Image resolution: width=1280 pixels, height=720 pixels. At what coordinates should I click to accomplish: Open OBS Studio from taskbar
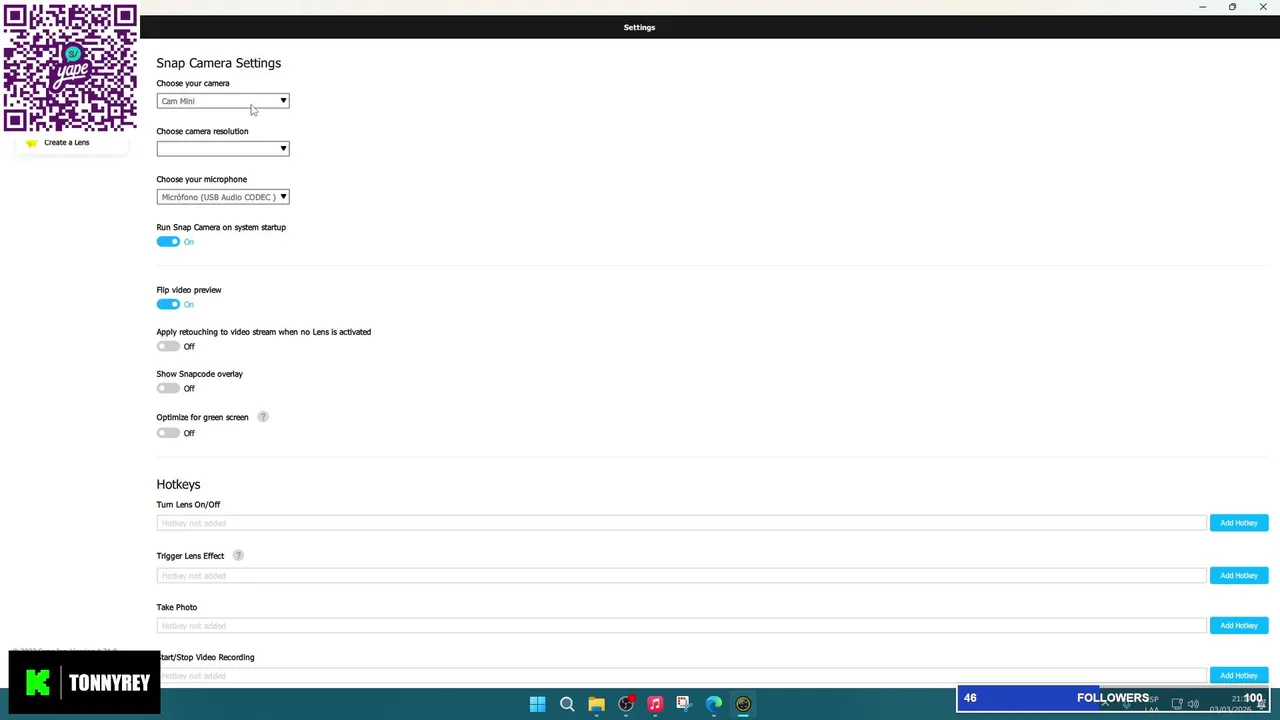coord(626,704)
